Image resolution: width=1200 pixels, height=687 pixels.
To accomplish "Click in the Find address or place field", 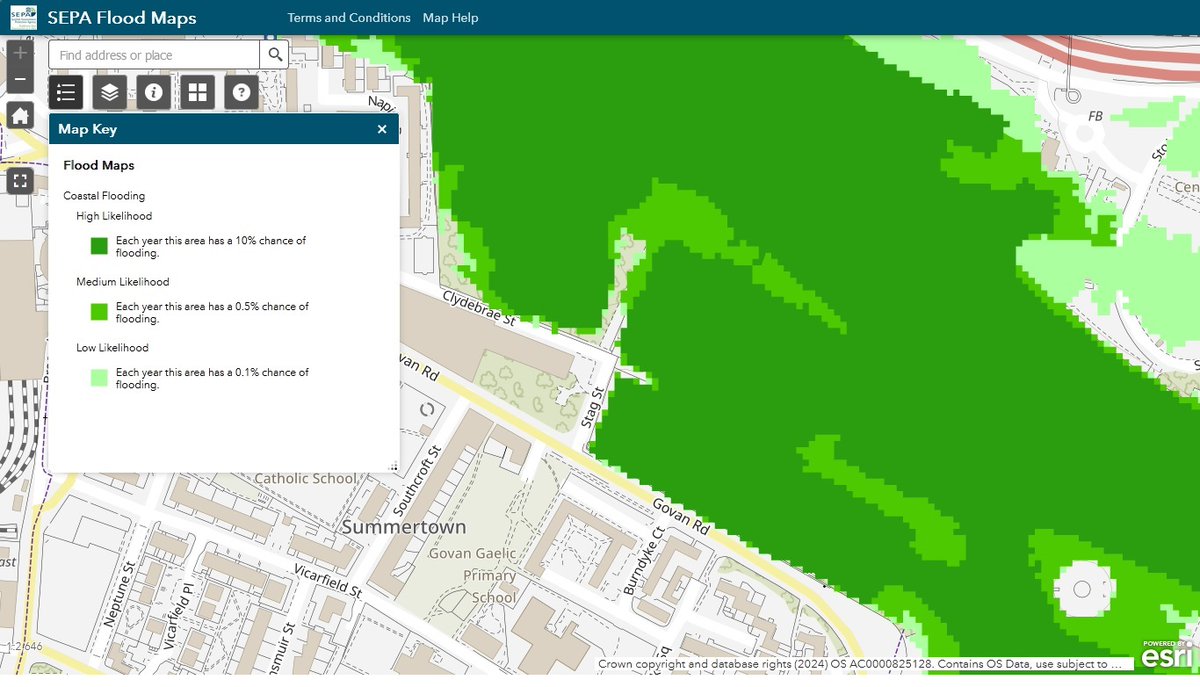I will [152, 54].
